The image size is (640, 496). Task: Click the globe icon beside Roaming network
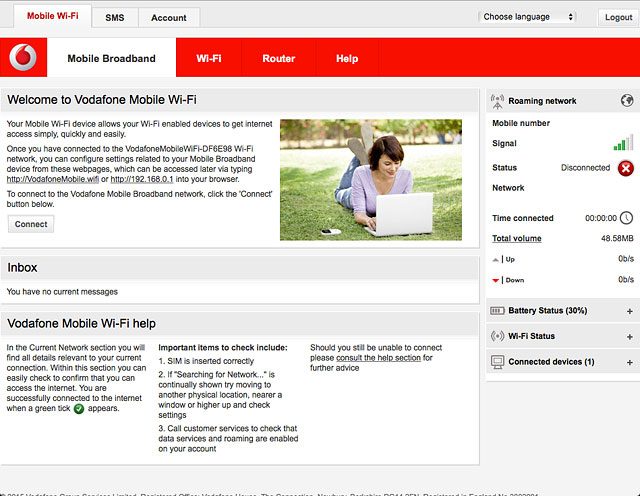tap(626, 101)
